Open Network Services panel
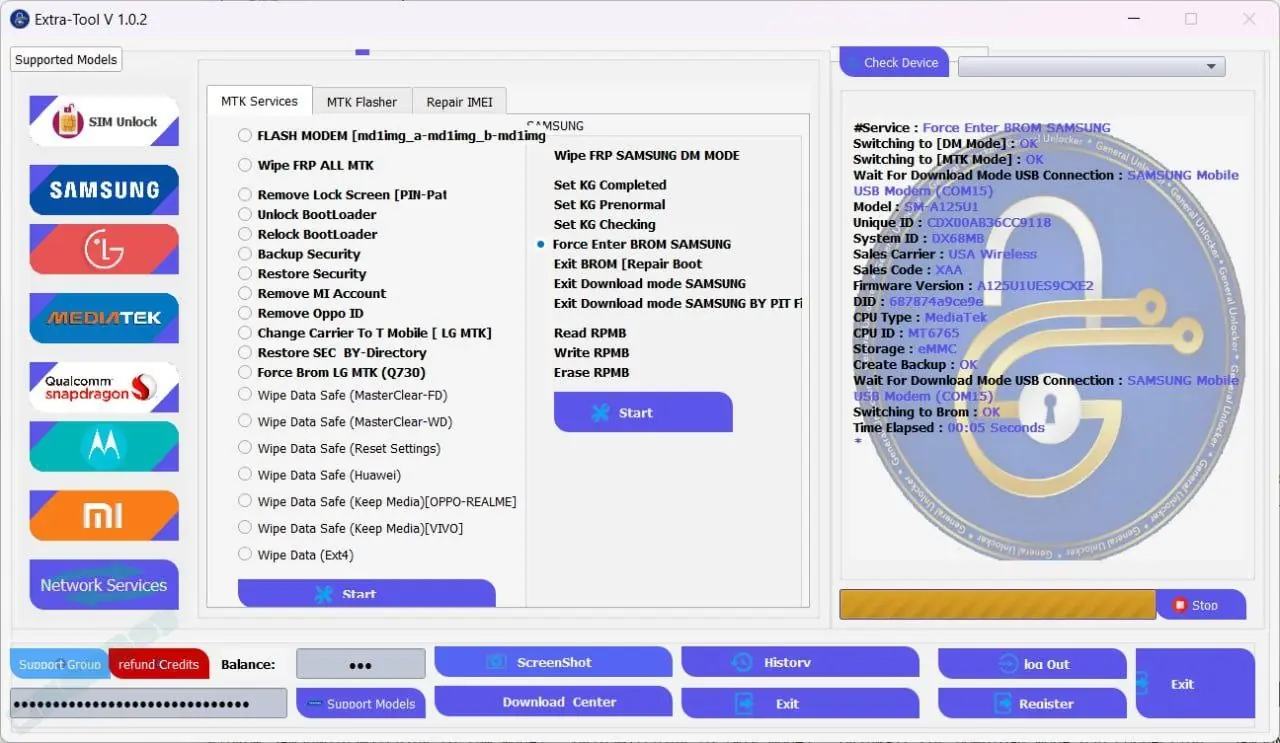This screenshot has width=1280, height=743. pos(104,585)
